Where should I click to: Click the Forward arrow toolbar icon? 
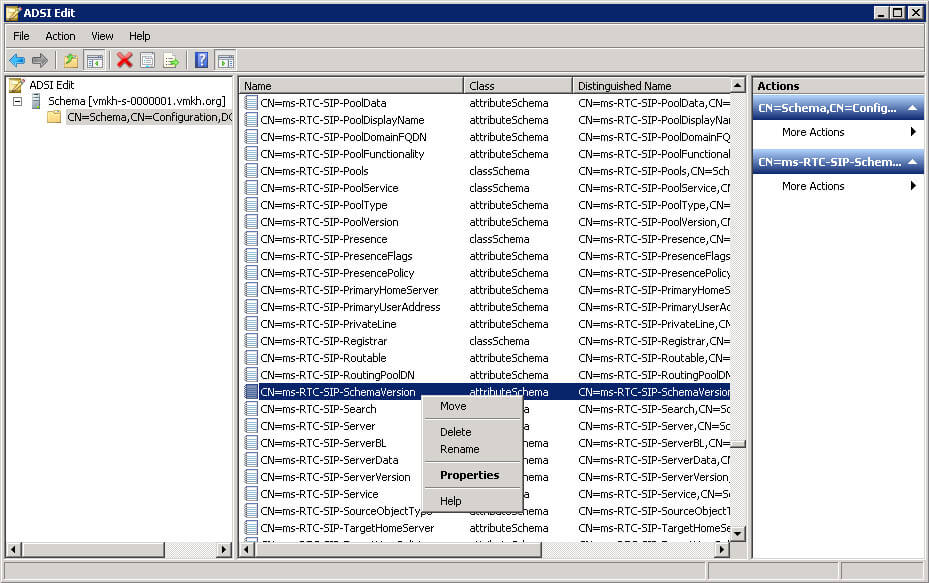[x=40, y=60]
